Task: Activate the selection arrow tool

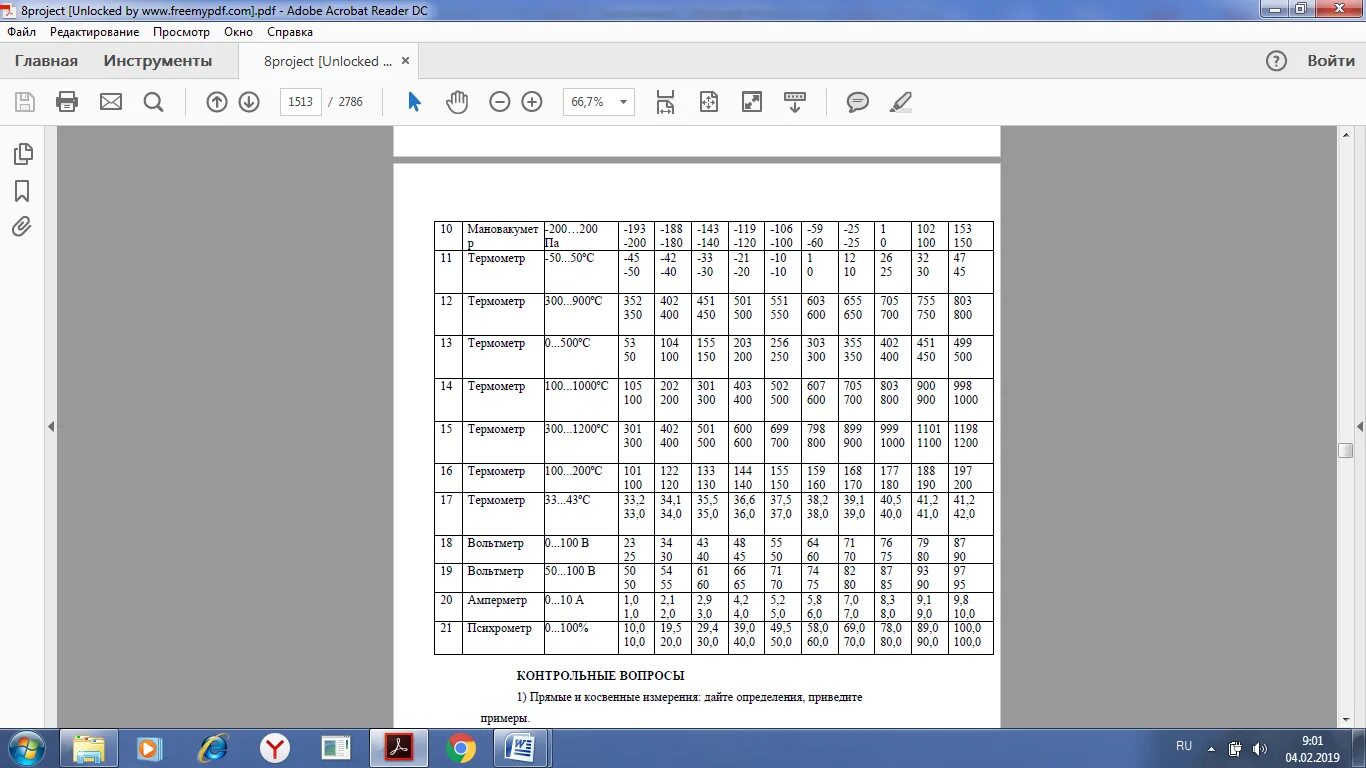Action: tap(415, 102)
